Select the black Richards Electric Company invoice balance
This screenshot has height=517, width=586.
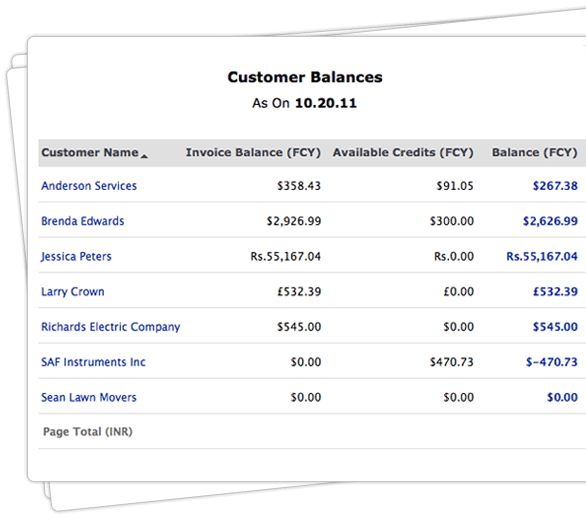coord(299,327)
